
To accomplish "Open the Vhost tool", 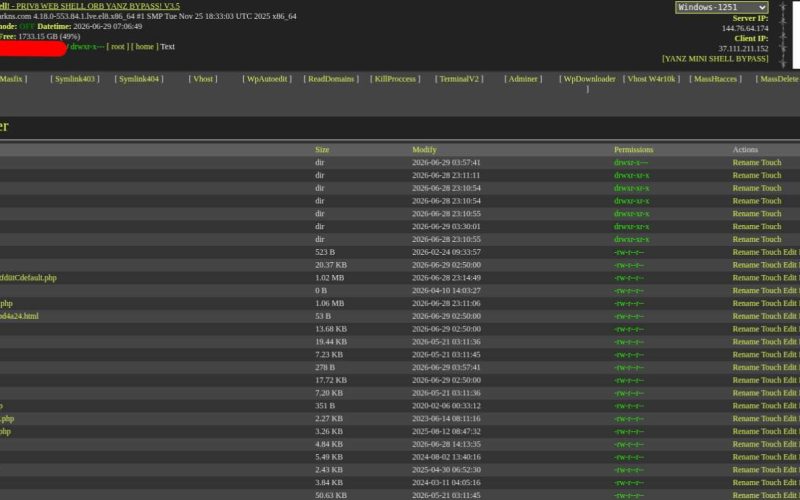I will pos(203,79).
